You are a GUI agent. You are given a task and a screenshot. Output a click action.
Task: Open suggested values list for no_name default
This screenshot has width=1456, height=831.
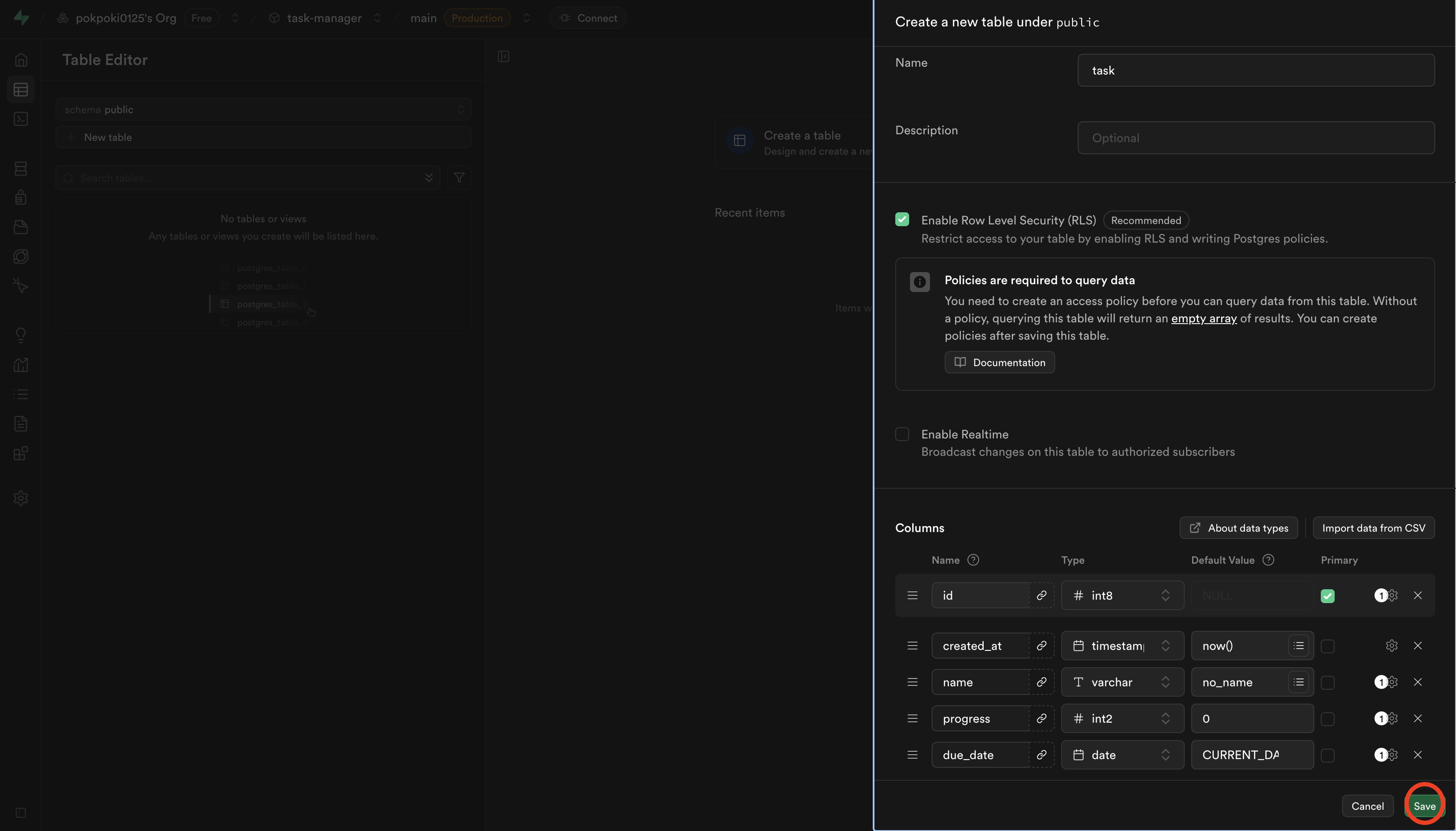tap(1298, 682)
